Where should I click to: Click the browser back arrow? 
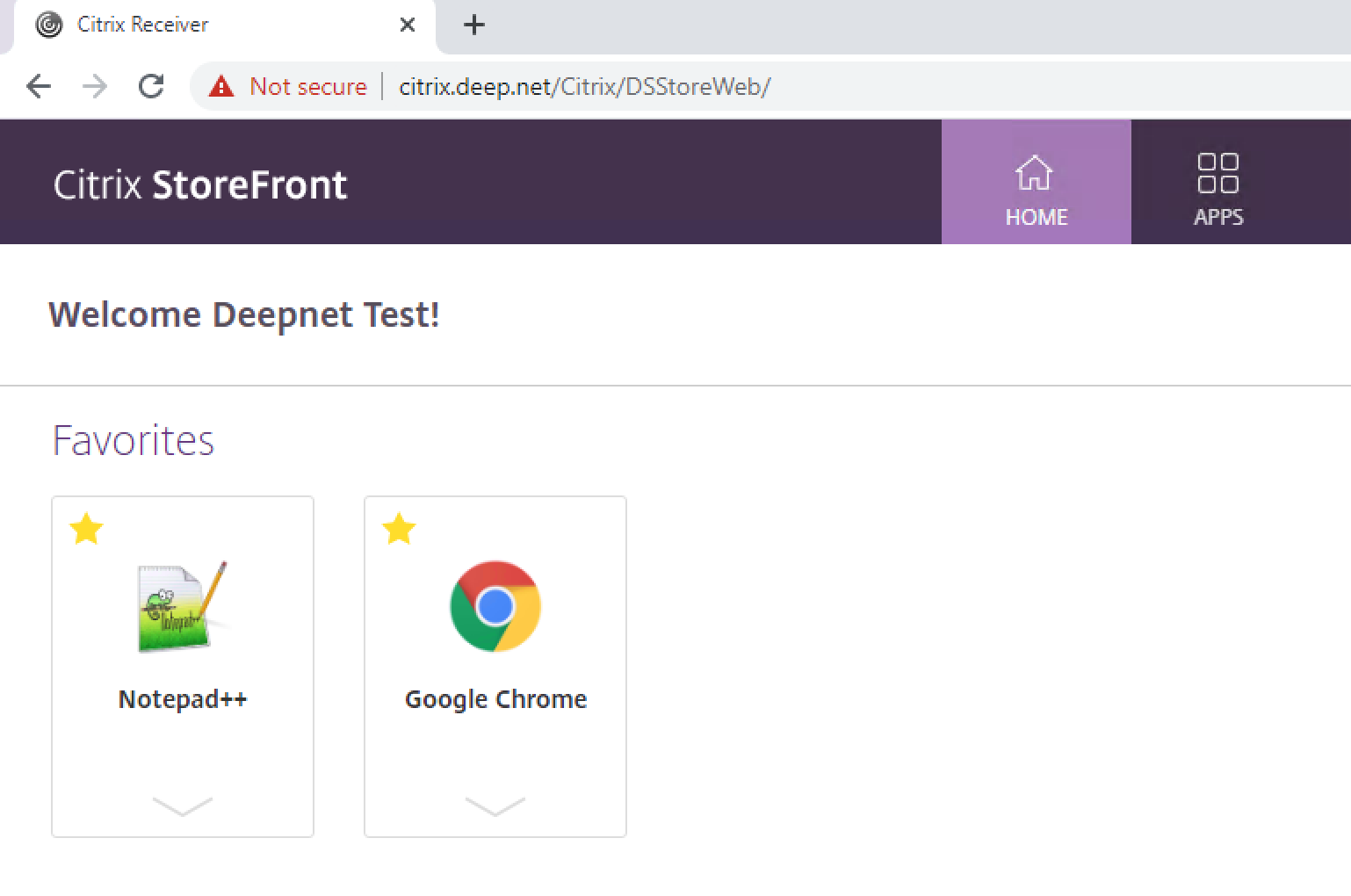click(x=39, y=86)
